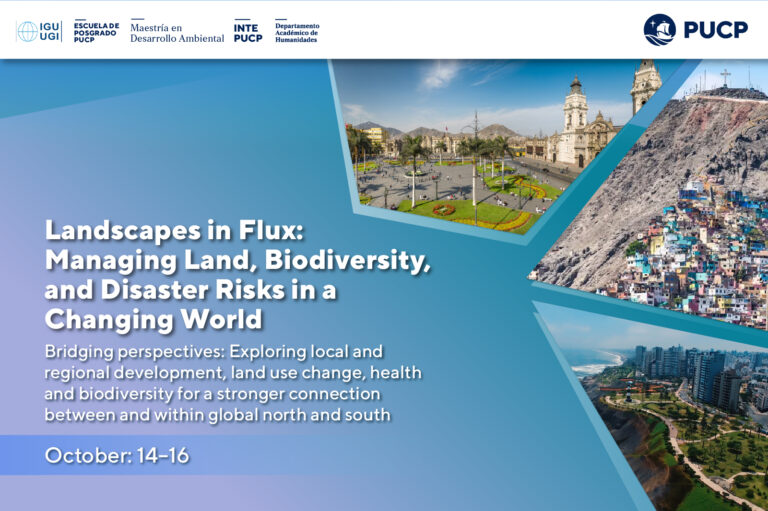This screenshot has width=768, height=511.
Task: Open the Escuela de Posgrado PUCP logo
Action: pos(96,32)
